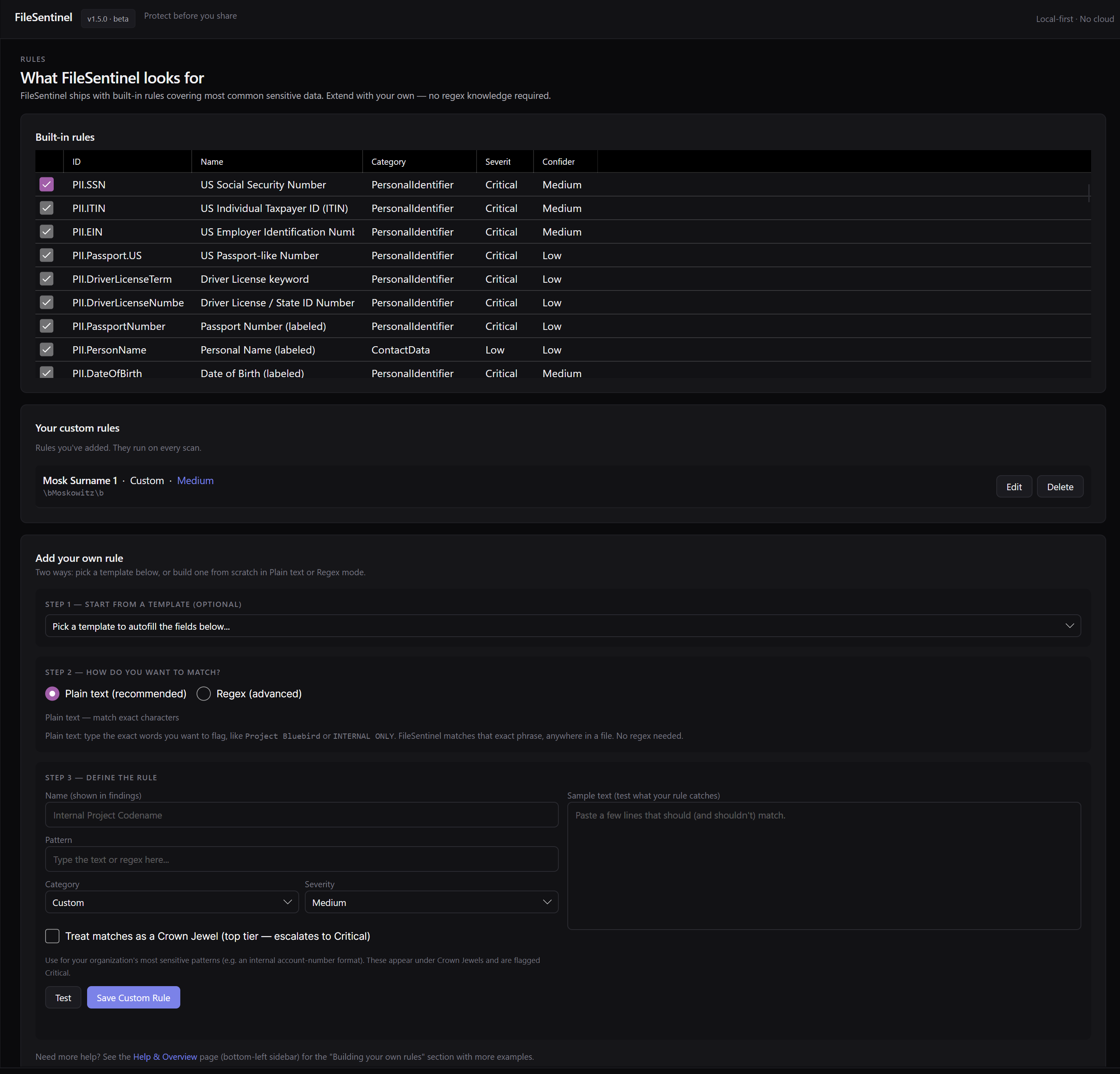Viewport: 1120px width, 1074px height.
Task: Open the Category dropdown set to Custom
Action: point(172,902)
